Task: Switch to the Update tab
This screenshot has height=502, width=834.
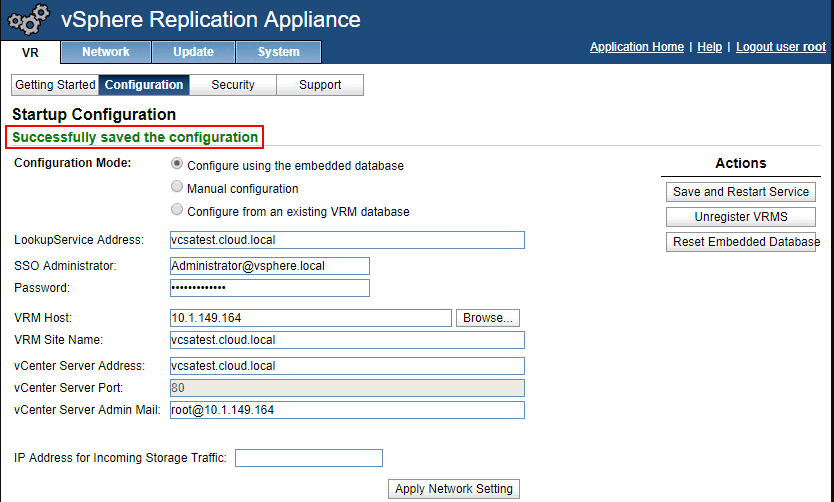Action: pos(193,52)
